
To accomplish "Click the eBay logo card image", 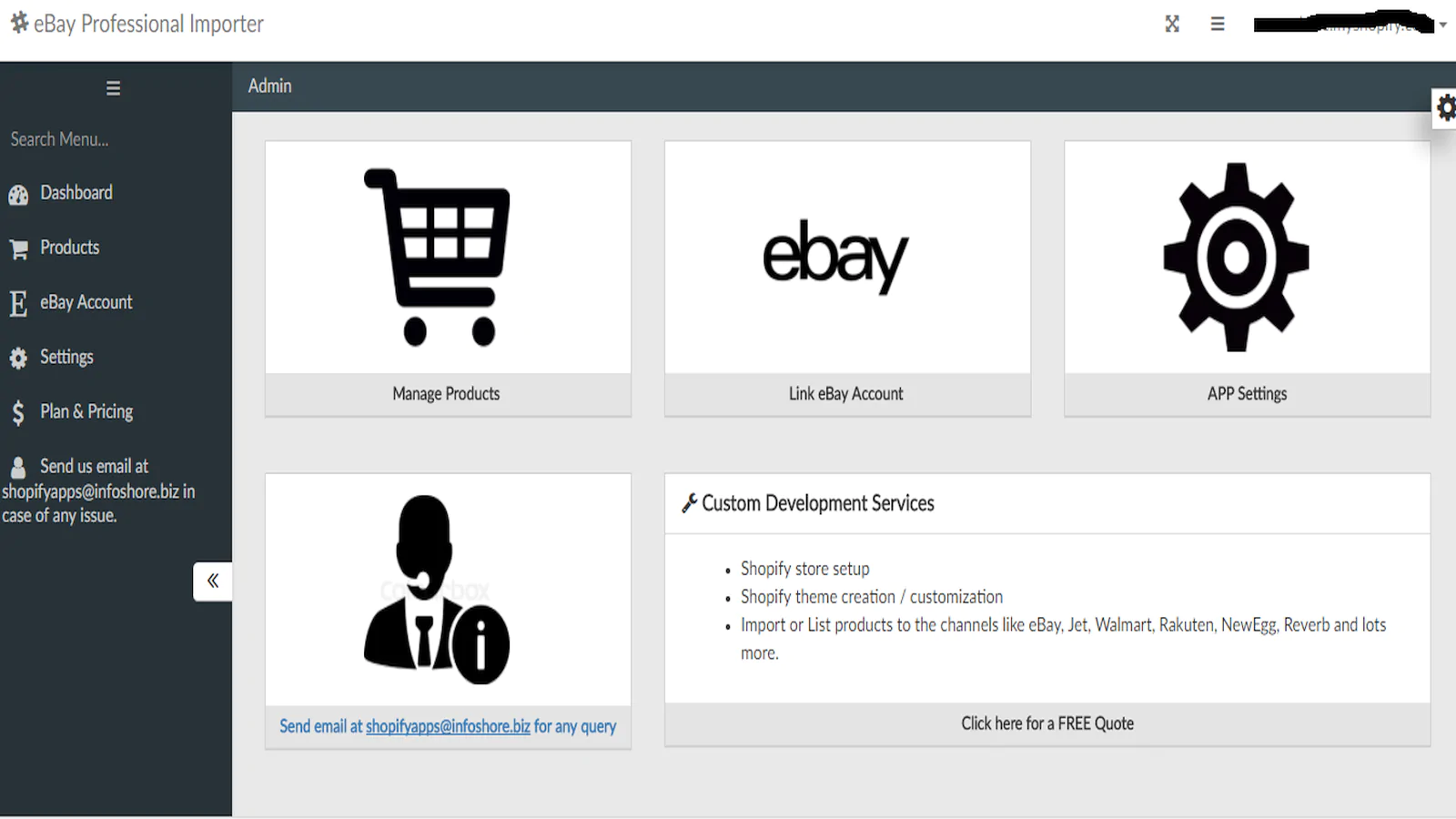I will [x=835, y=257].
